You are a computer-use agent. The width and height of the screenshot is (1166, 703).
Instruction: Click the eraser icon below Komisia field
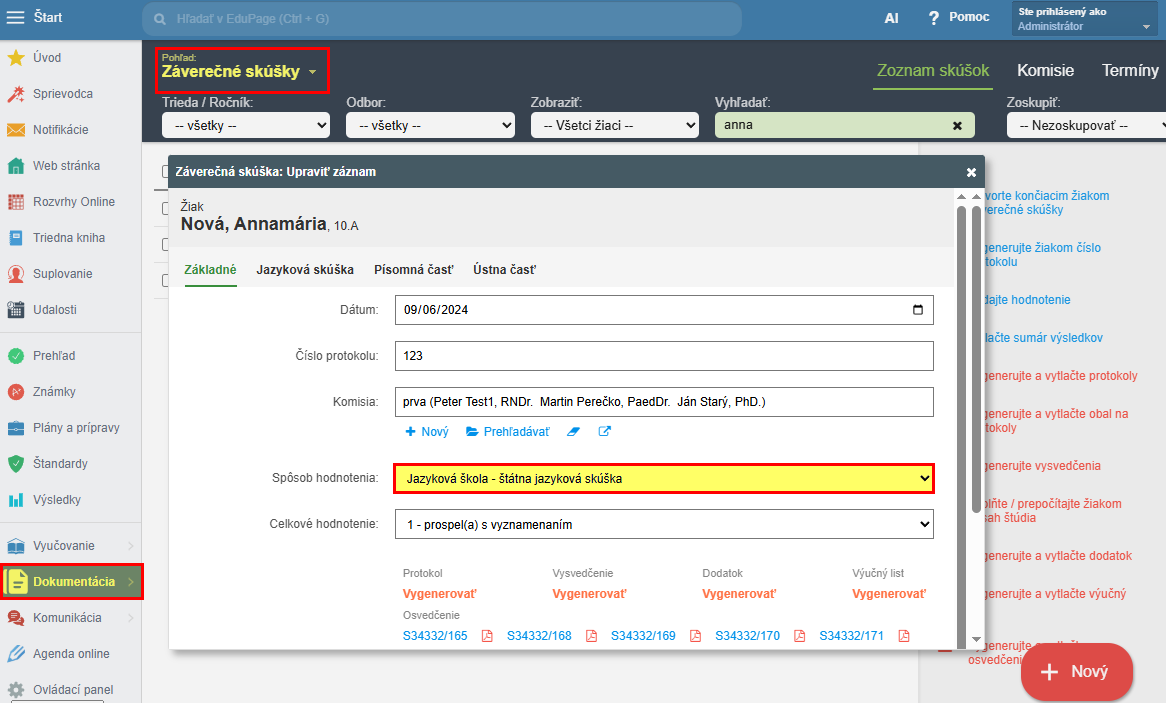pyautogui.click(x=573, y=432)
